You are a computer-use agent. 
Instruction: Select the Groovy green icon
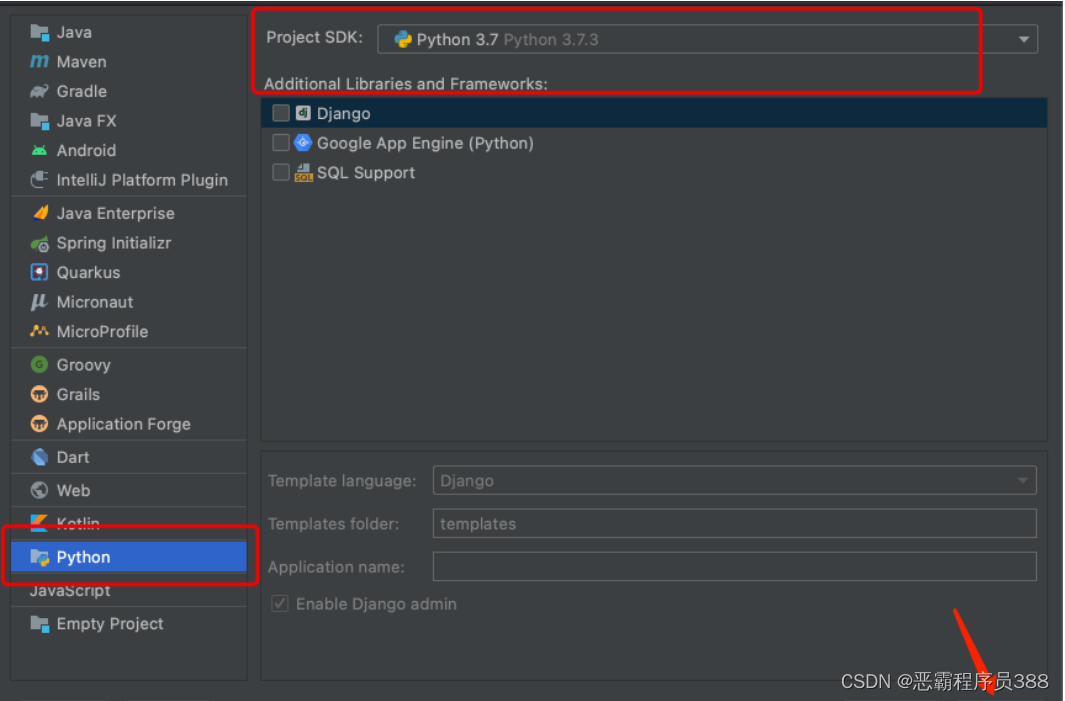[39, 365]
